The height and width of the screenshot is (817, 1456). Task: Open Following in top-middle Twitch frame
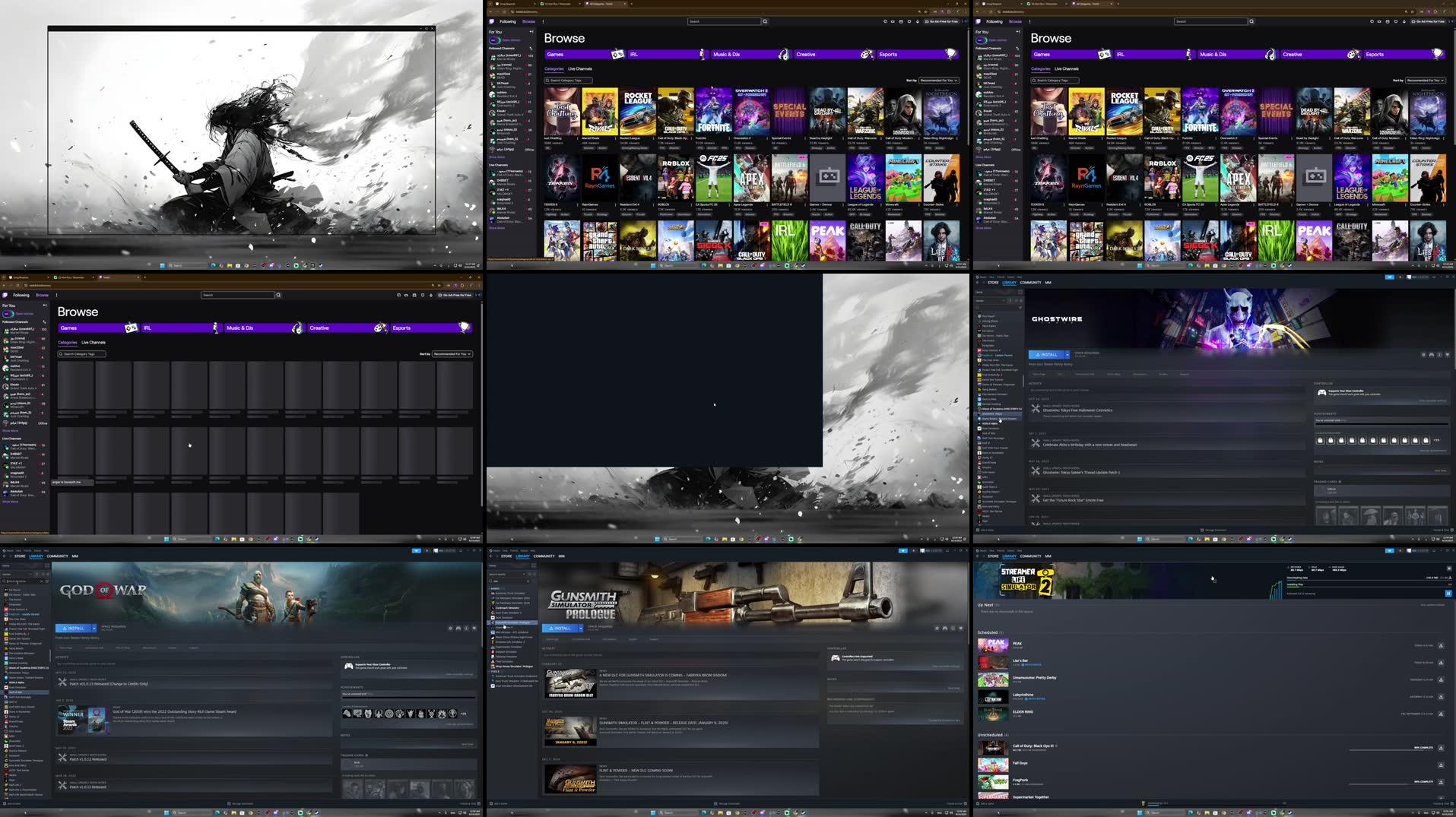[x=508, y=21]
